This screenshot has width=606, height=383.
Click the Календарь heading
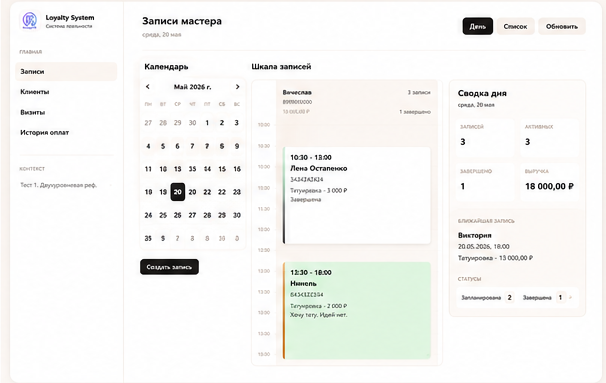tap(166, 66)
